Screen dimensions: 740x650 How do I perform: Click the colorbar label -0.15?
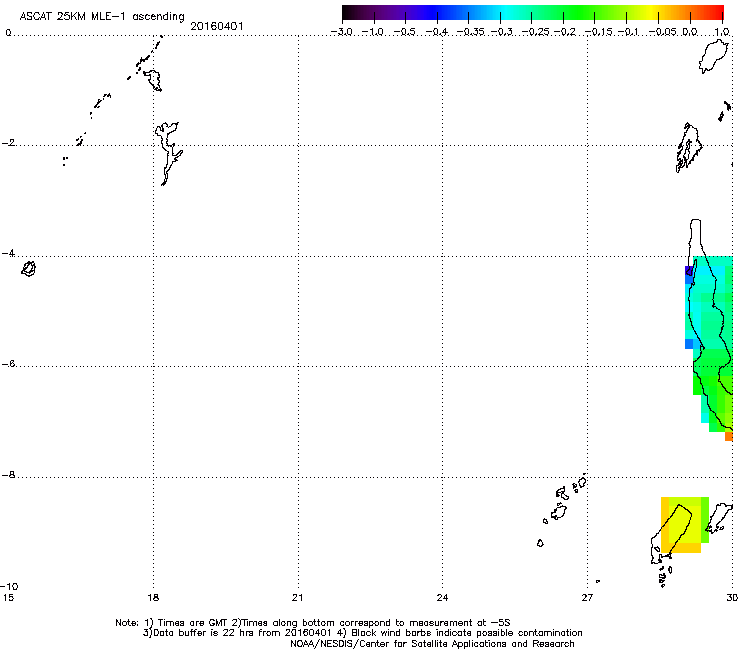pyautogui.click(x=598, y=32)
